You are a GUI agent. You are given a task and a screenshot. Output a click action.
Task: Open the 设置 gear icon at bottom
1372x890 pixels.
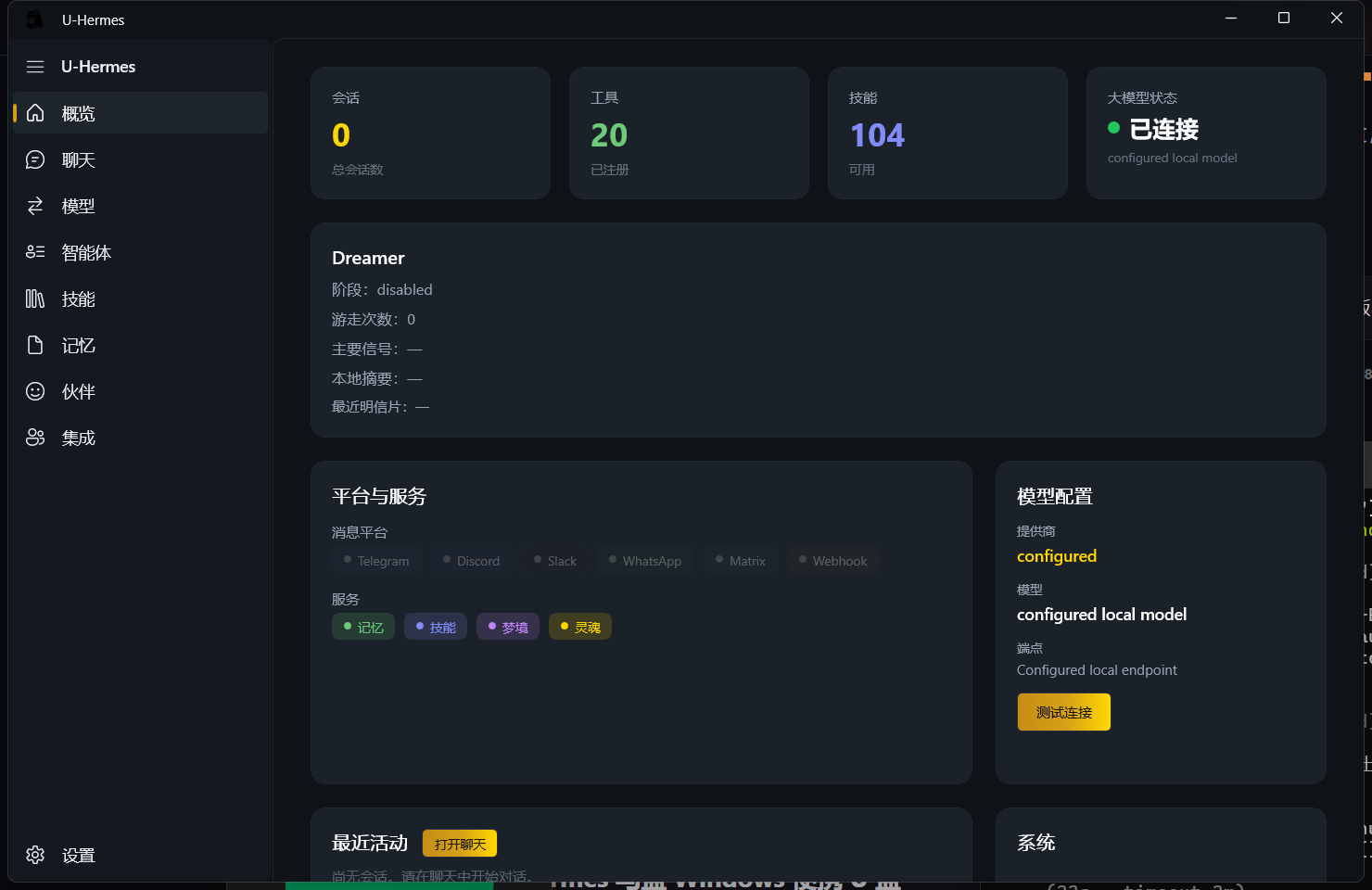click(x=35, y=855)
